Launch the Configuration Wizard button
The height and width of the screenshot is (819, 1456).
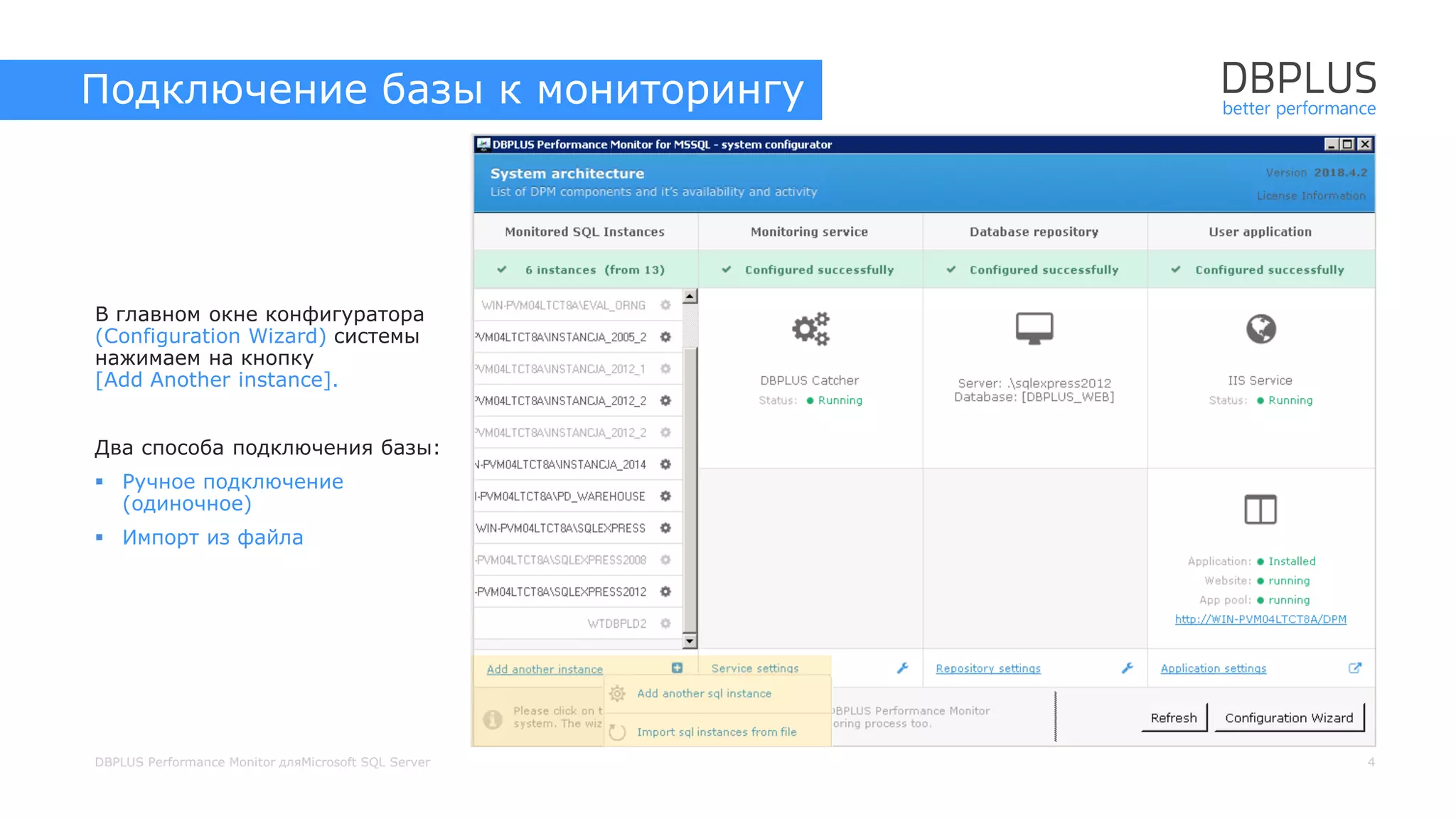click(x=1289, y=718)
